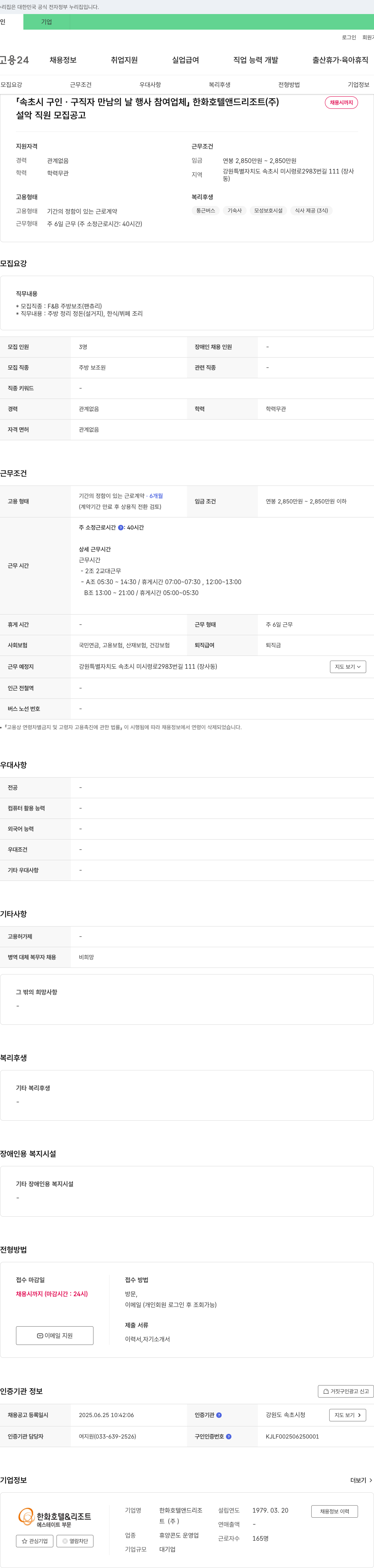Click the 165명 employee count
374x1568 pixels.
[x=261, y=1539]
